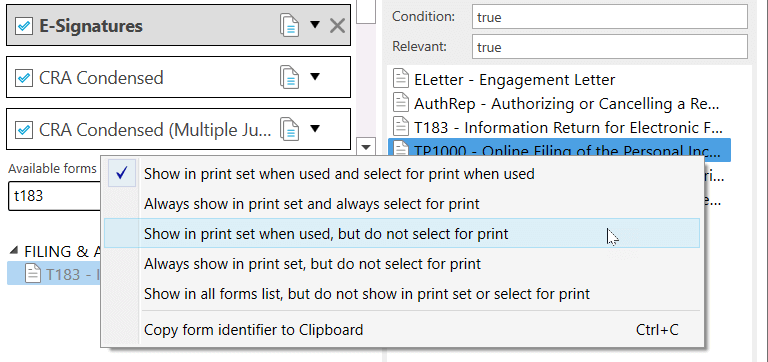Select the ELetter - Engagement Letter document icon

[401, 79]
